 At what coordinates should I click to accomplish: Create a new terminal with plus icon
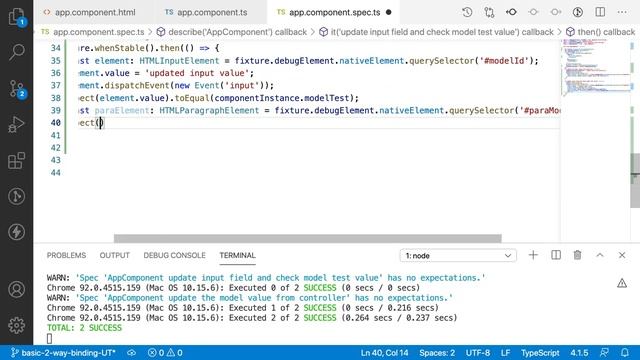point(533,255)
